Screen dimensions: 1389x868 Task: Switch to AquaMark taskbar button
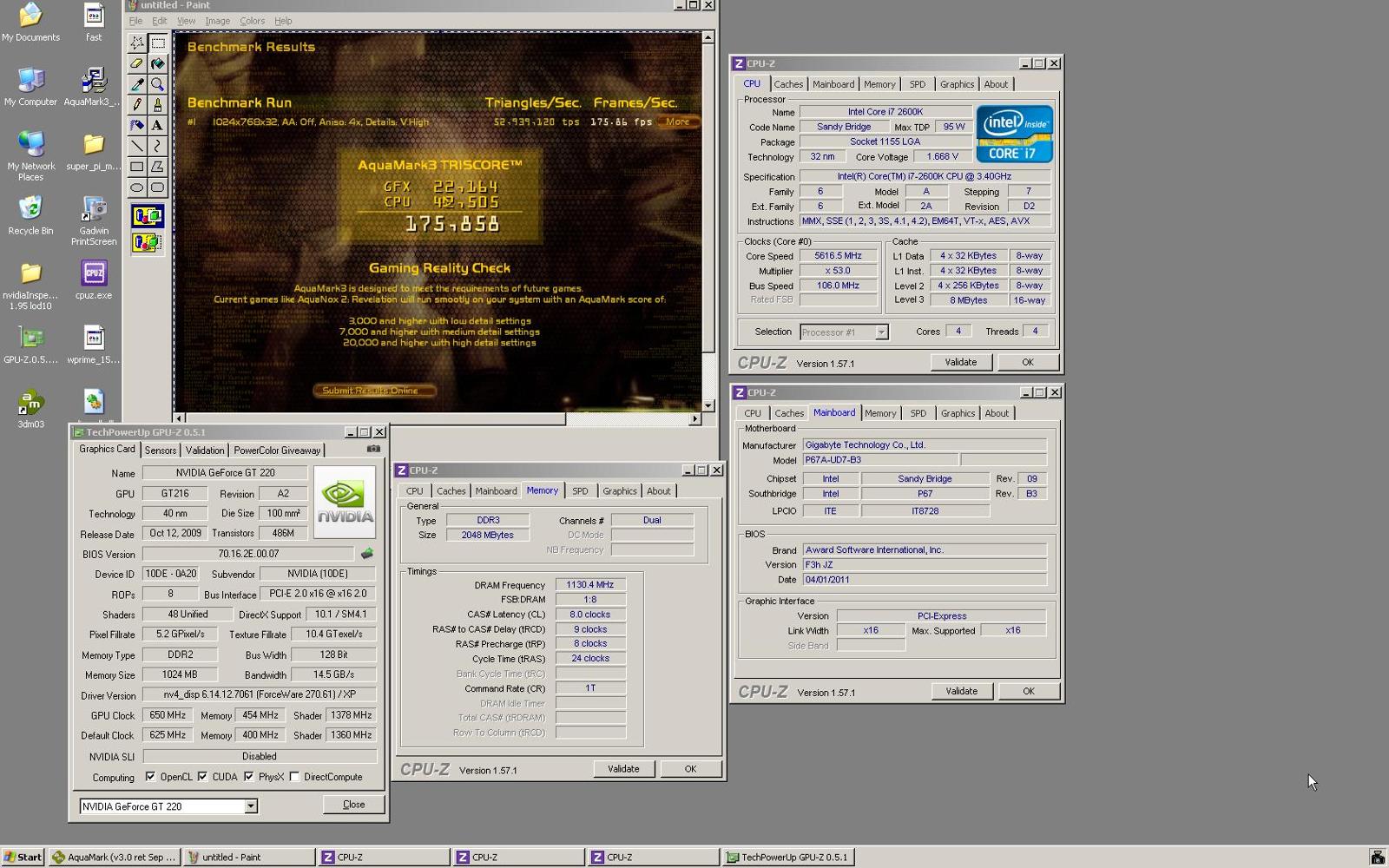tap(115, 857)
